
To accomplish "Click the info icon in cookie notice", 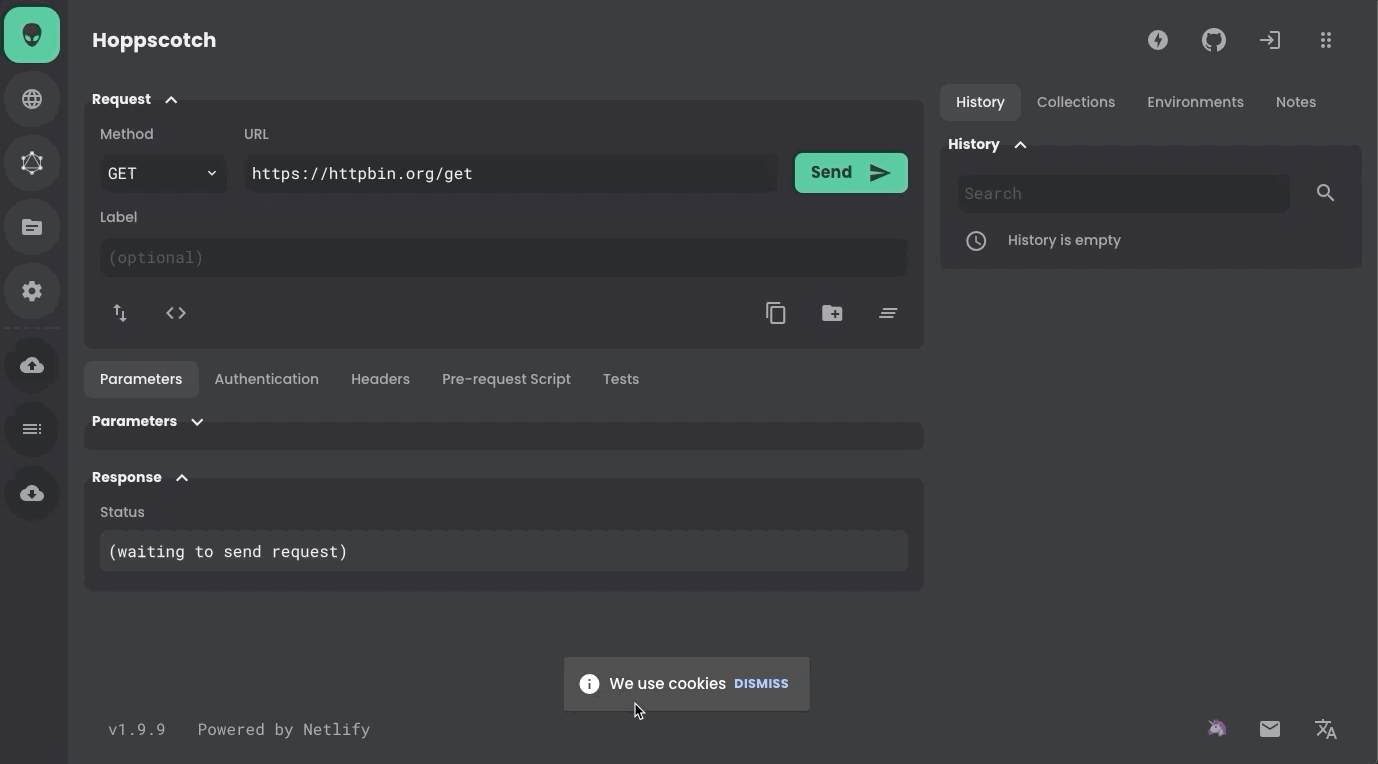I will 589,684.
